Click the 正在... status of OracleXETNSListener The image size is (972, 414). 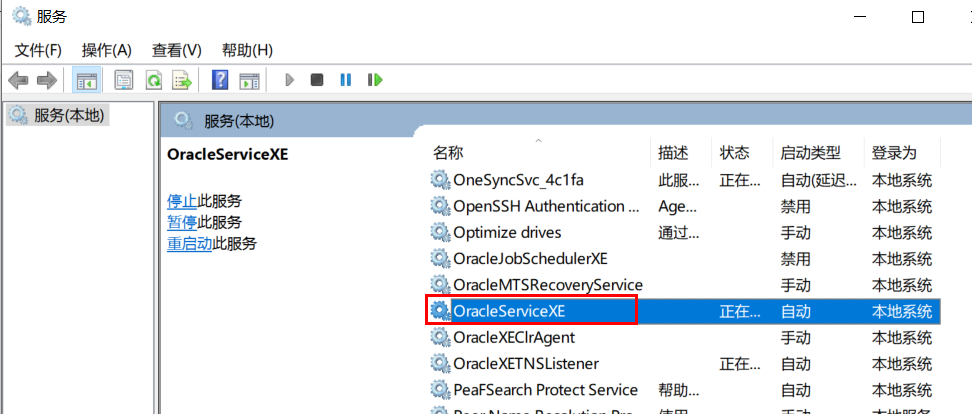tap(740, 363)
